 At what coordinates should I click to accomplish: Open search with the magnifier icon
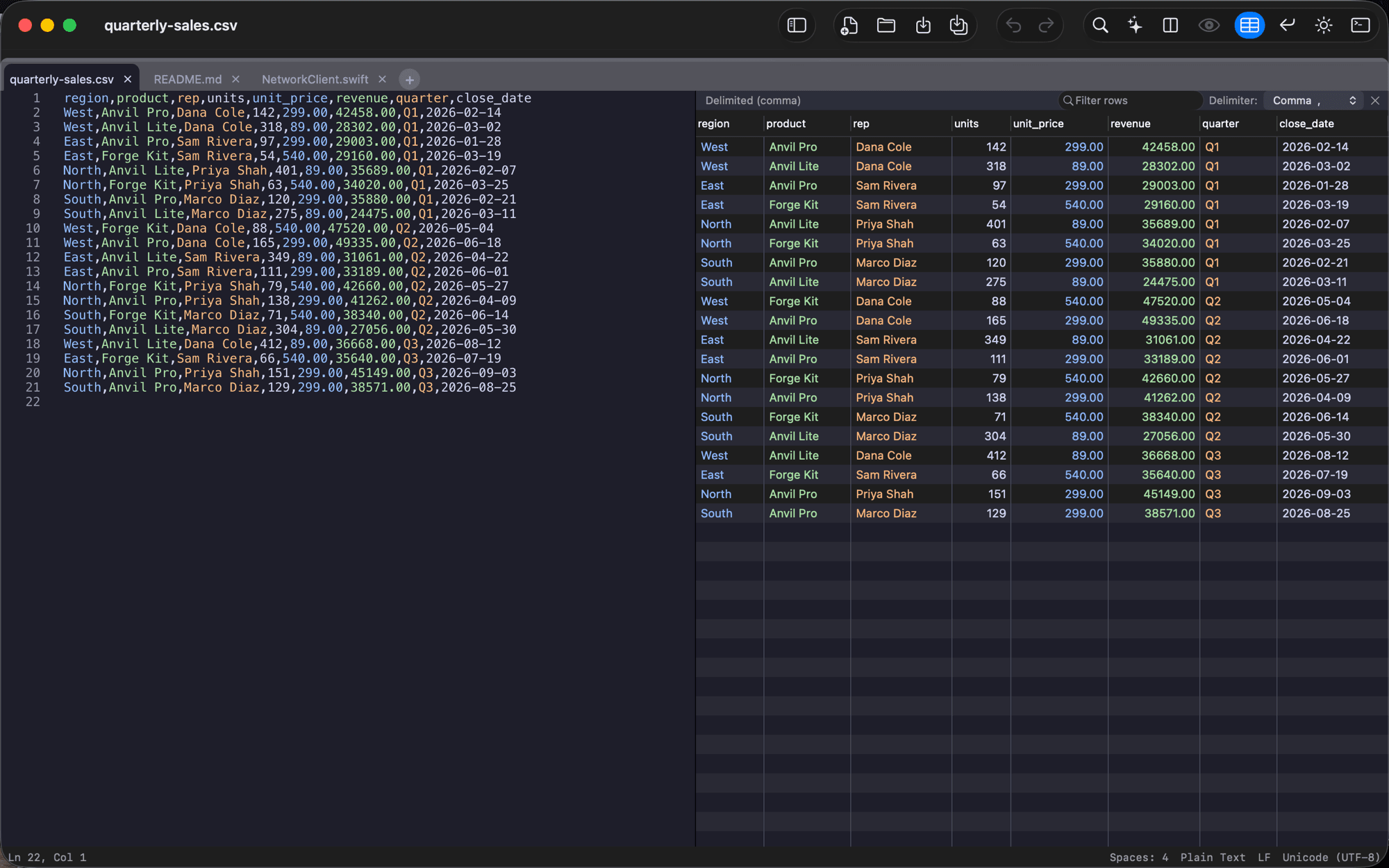(1100, 26)
